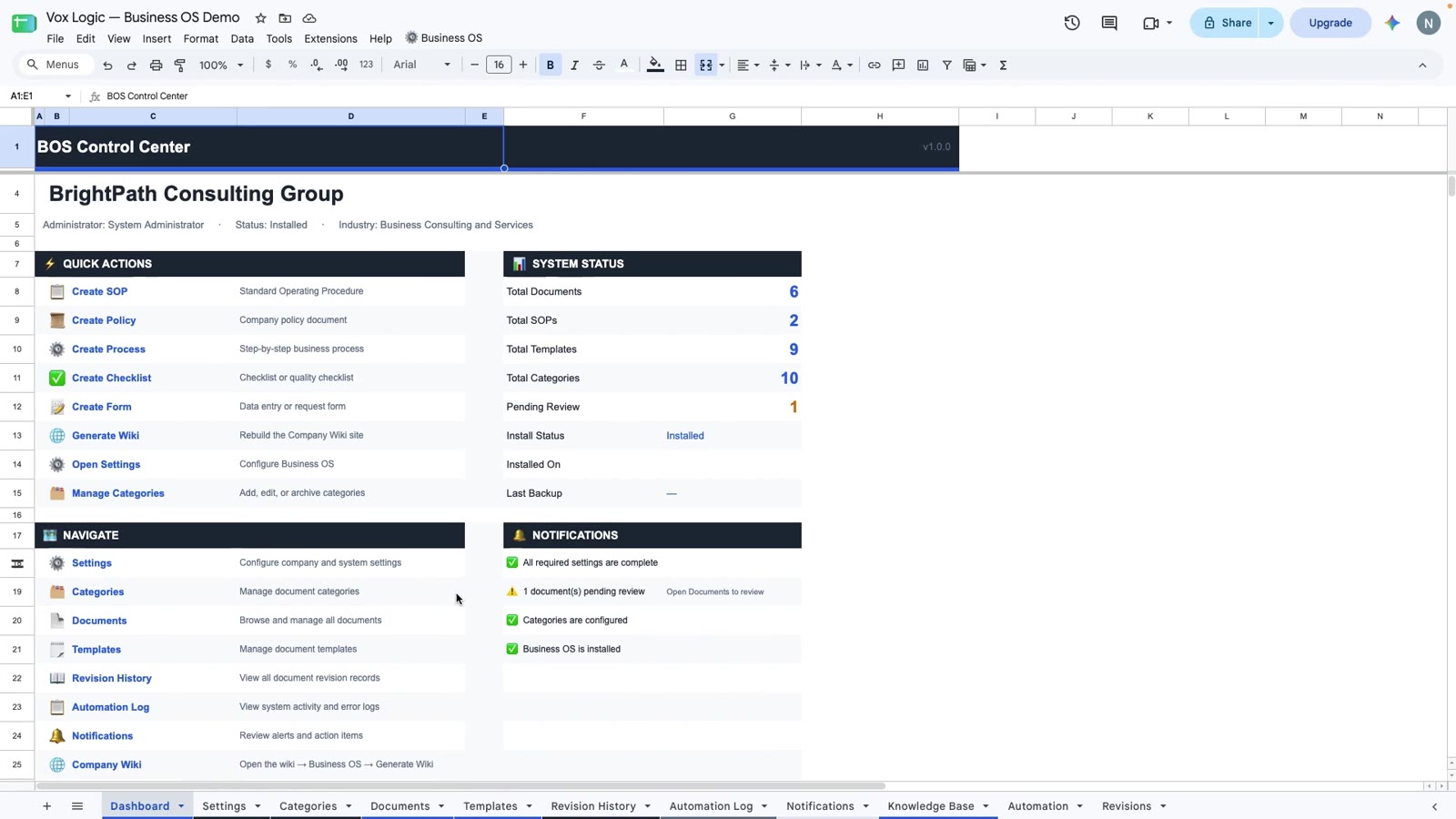Click the Upgrade button
Viewport: 1456px width, 819px height.
pos(1330,23)
